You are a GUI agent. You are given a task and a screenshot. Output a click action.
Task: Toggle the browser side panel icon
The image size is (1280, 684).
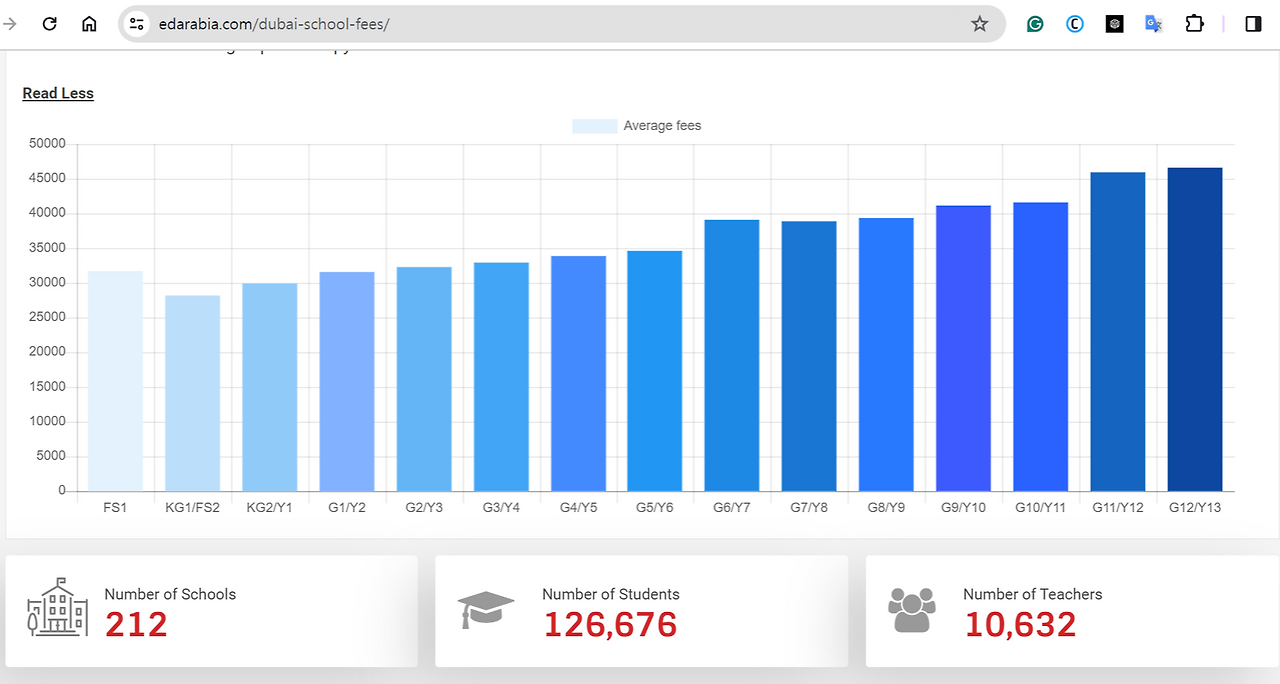click(1253, 24)
